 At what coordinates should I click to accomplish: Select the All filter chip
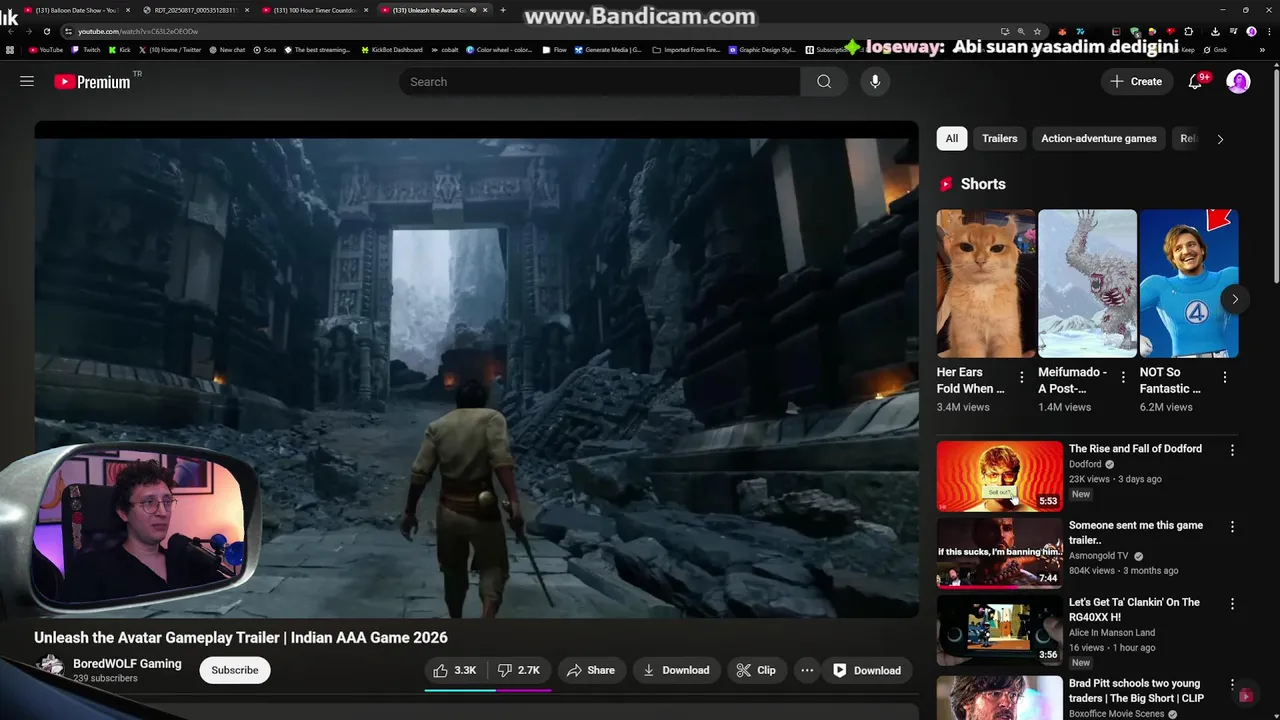pos(952,139)
